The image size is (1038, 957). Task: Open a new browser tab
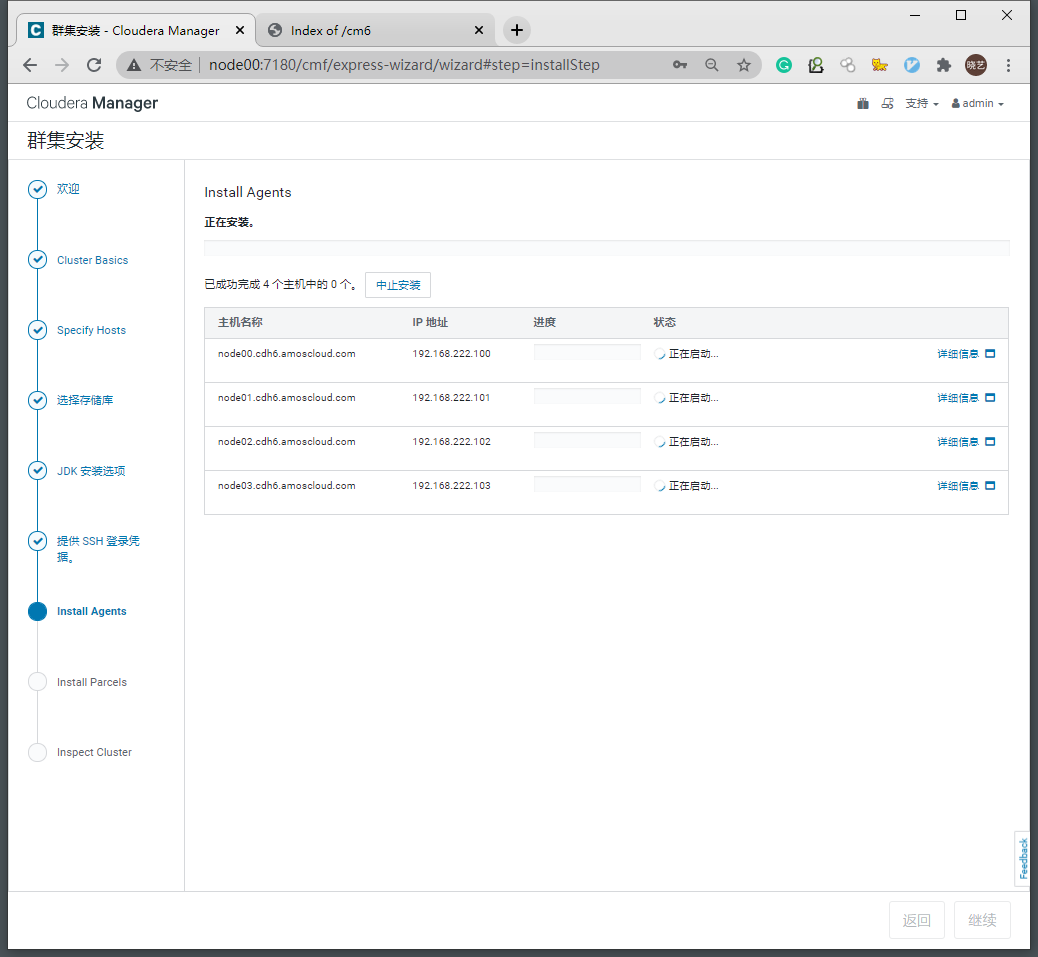517,30
